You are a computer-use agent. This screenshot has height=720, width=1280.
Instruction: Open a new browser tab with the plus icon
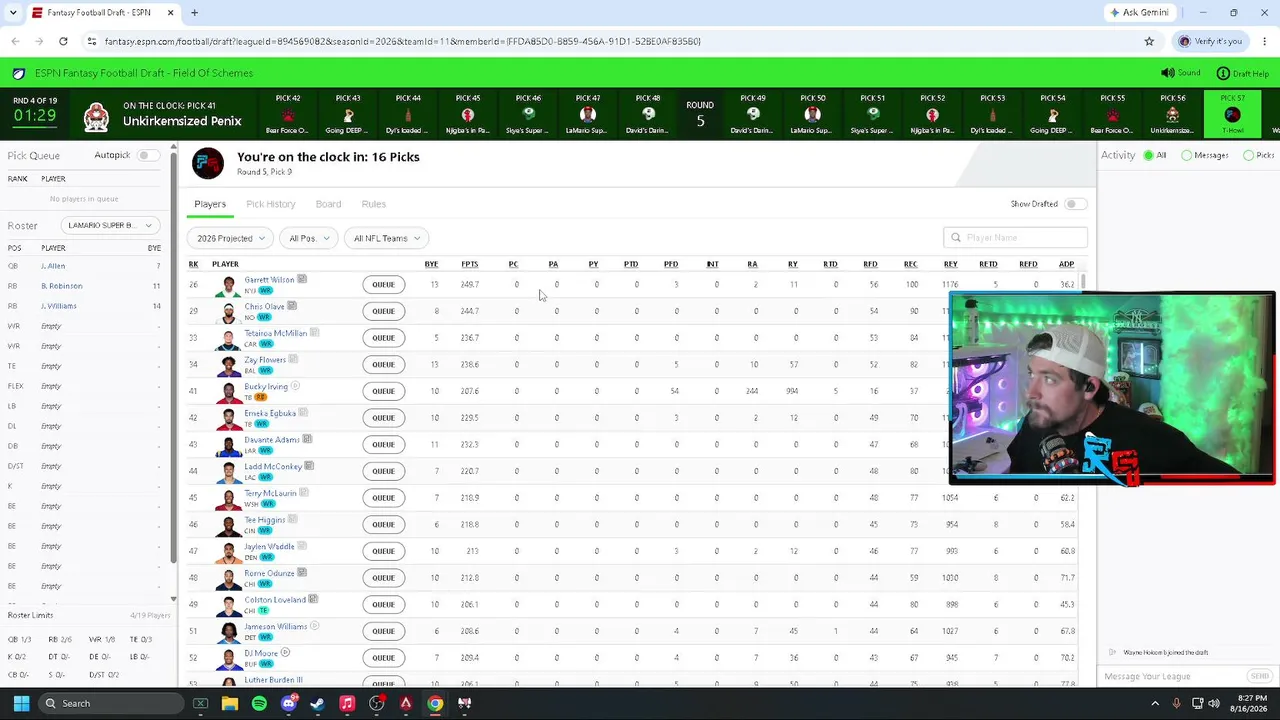click(194, 13)
